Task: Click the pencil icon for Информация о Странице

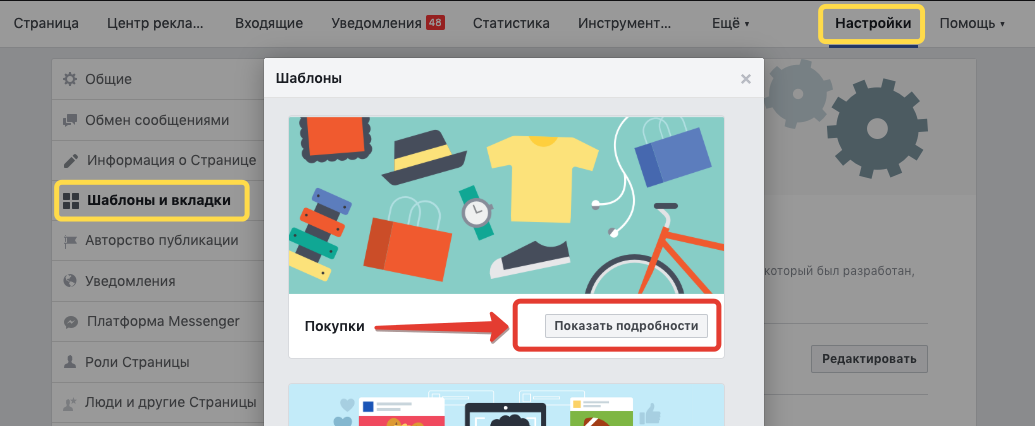Action: pyautogui.click(x=70, y=160)
